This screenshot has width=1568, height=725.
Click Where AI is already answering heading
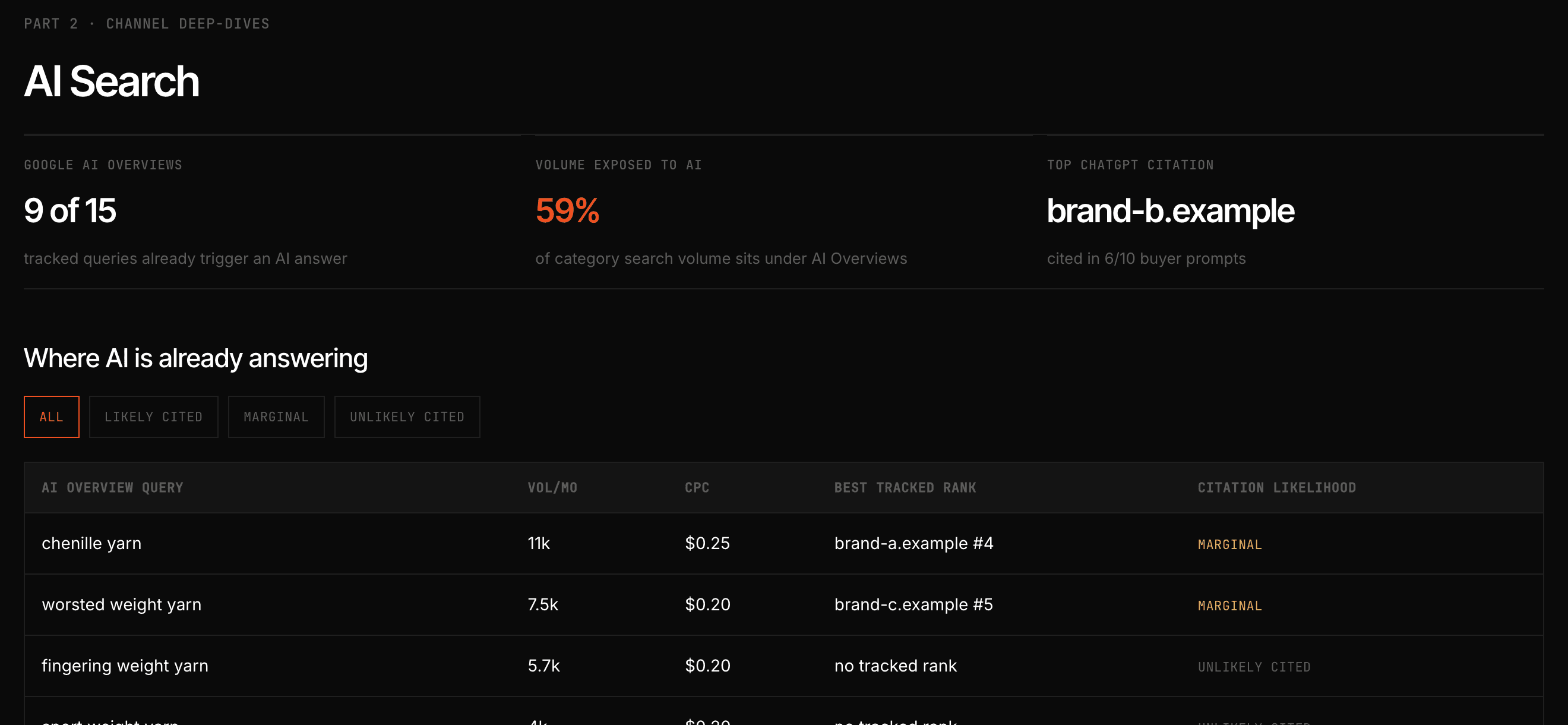[x=195, y=358]
